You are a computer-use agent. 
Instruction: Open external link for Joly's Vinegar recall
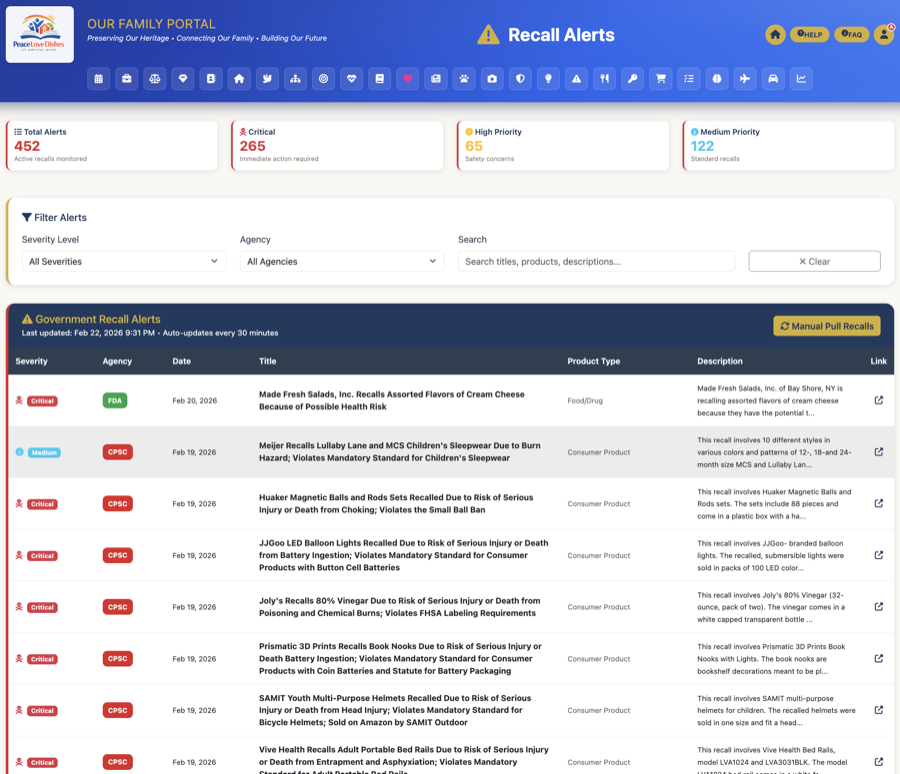tap(879, 607)
